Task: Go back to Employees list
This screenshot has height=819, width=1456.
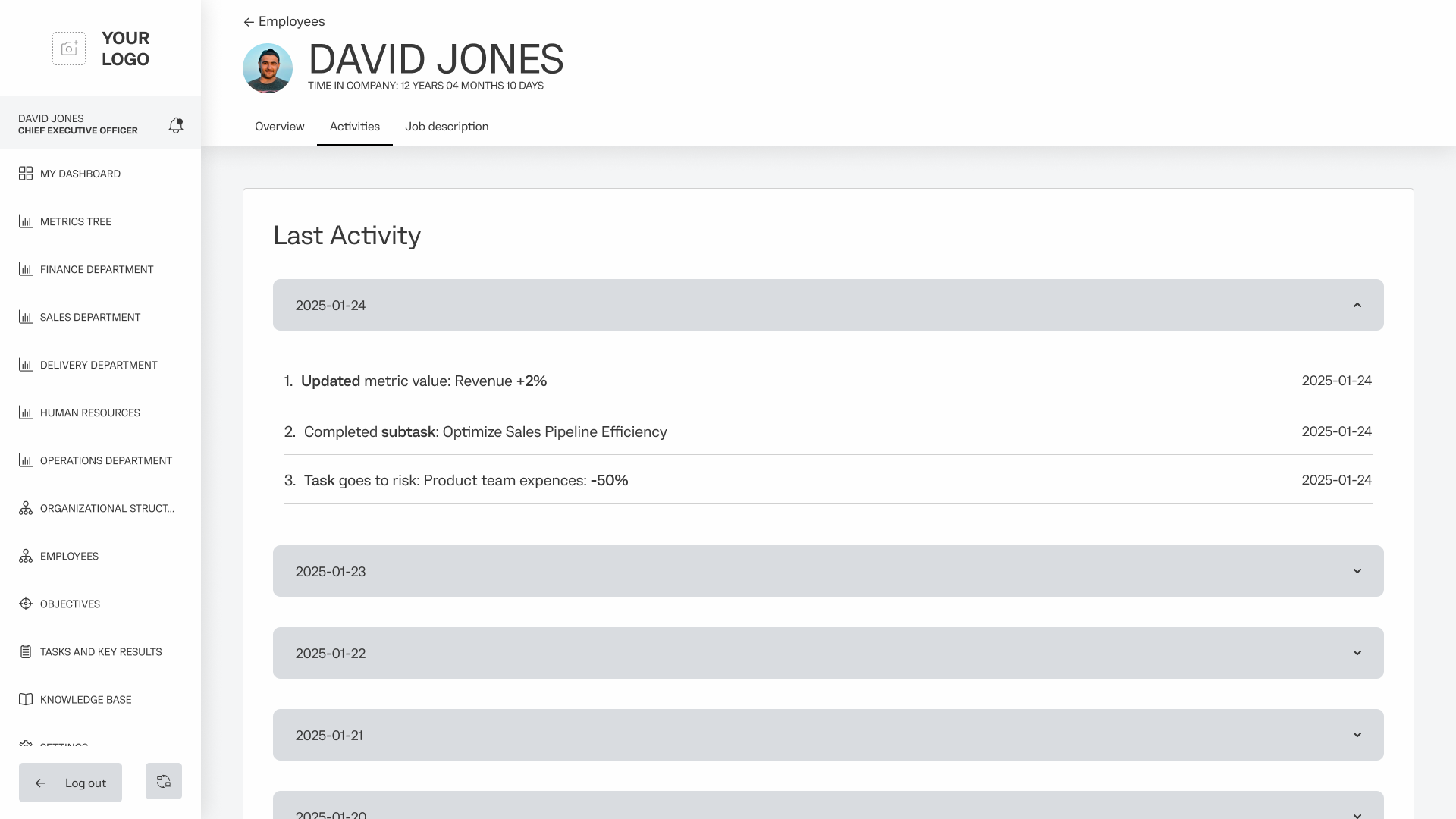Action: pyautogui.click(x=284, y=21)
